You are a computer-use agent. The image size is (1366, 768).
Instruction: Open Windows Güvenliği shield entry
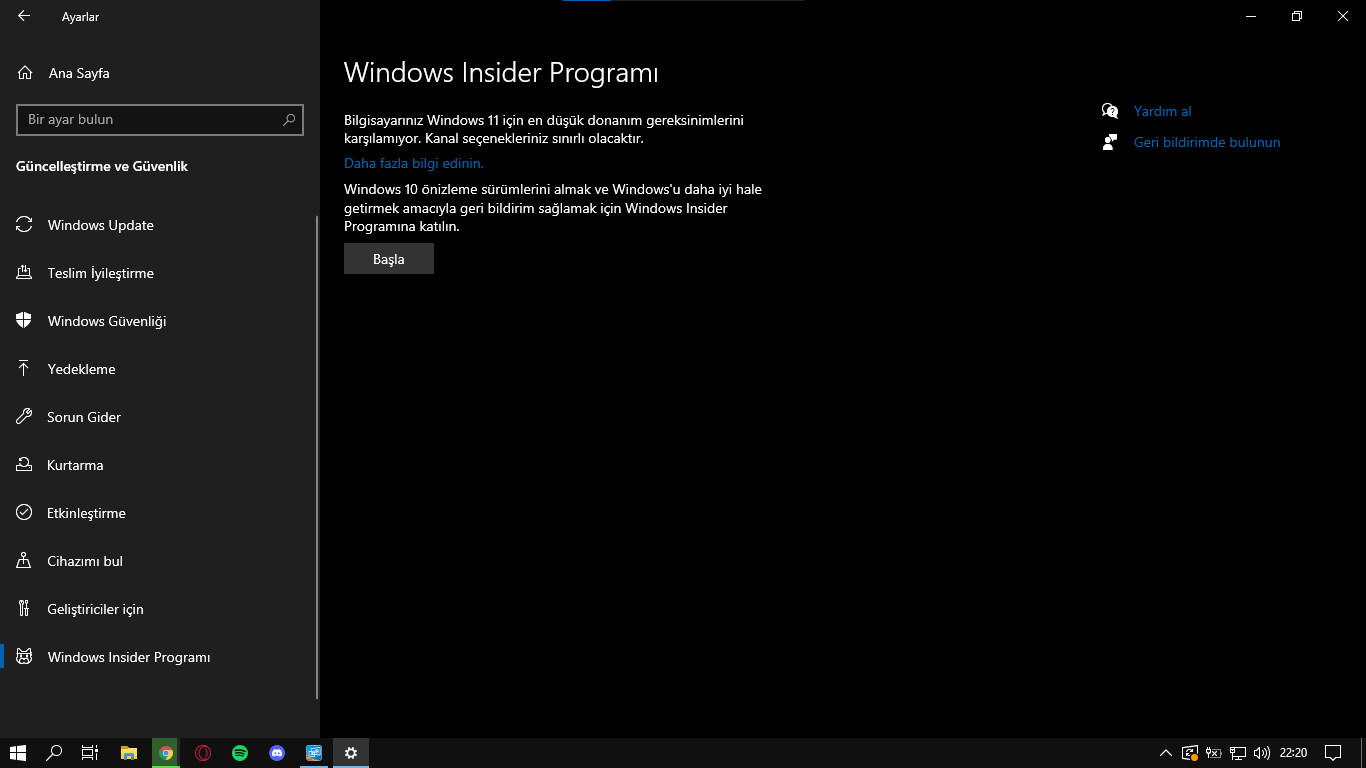160,321
